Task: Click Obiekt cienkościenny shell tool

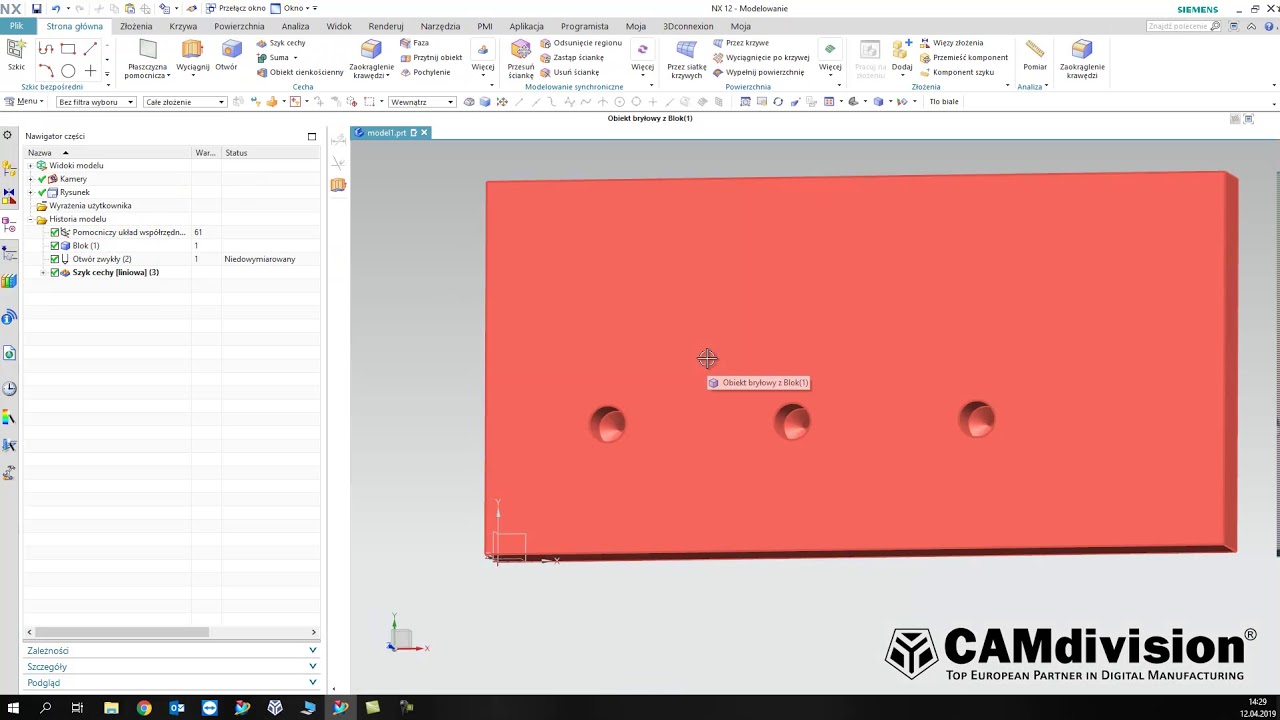Action: click(x=299, y=72)
